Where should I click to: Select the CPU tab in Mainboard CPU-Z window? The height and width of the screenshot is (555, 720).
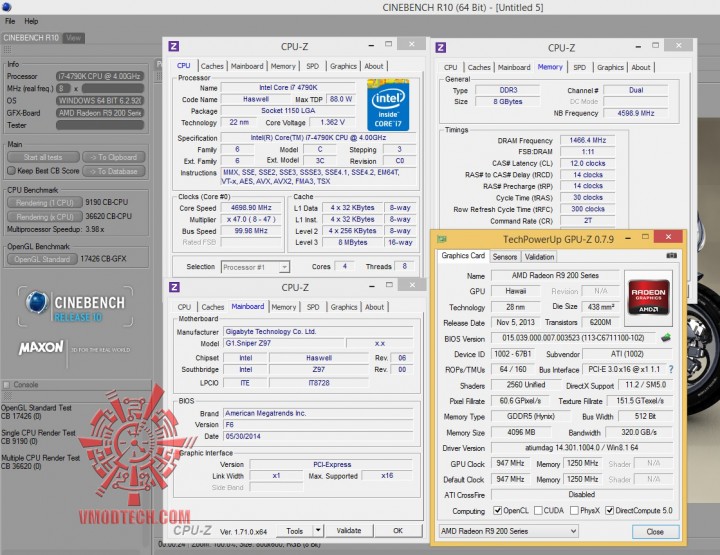(184, 307)
